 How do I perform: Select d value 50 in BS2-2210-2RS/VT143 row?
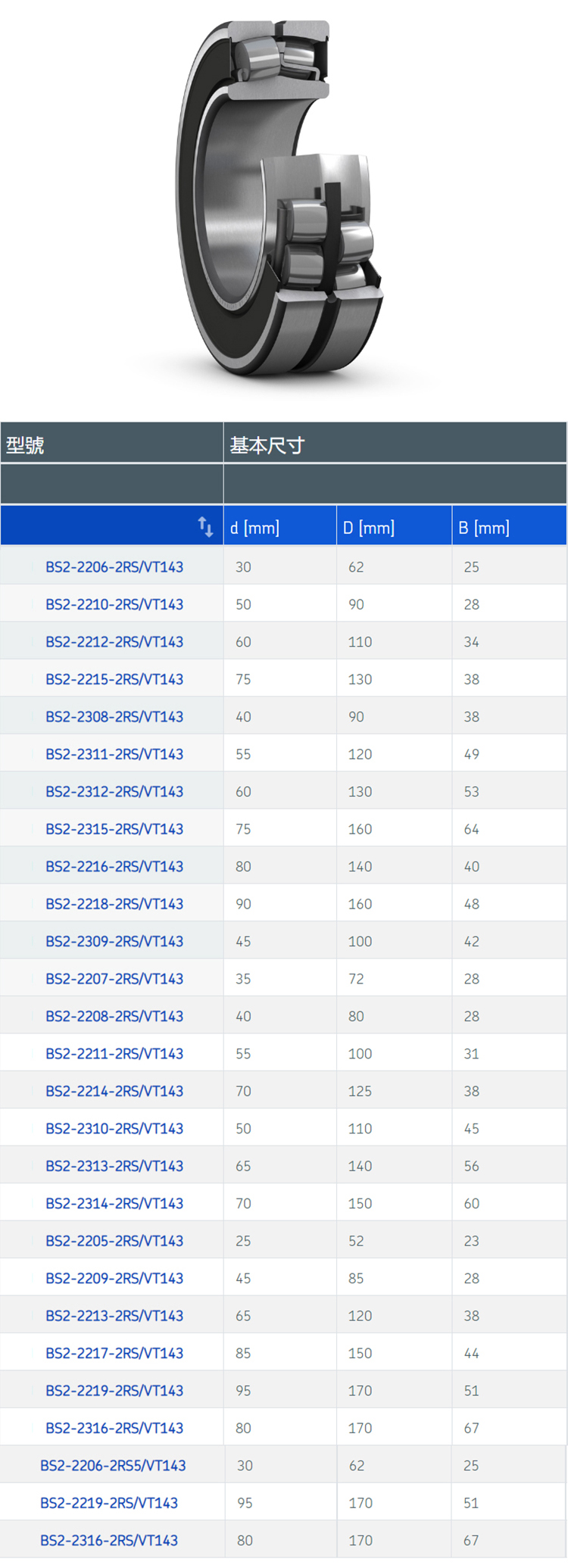243,604
